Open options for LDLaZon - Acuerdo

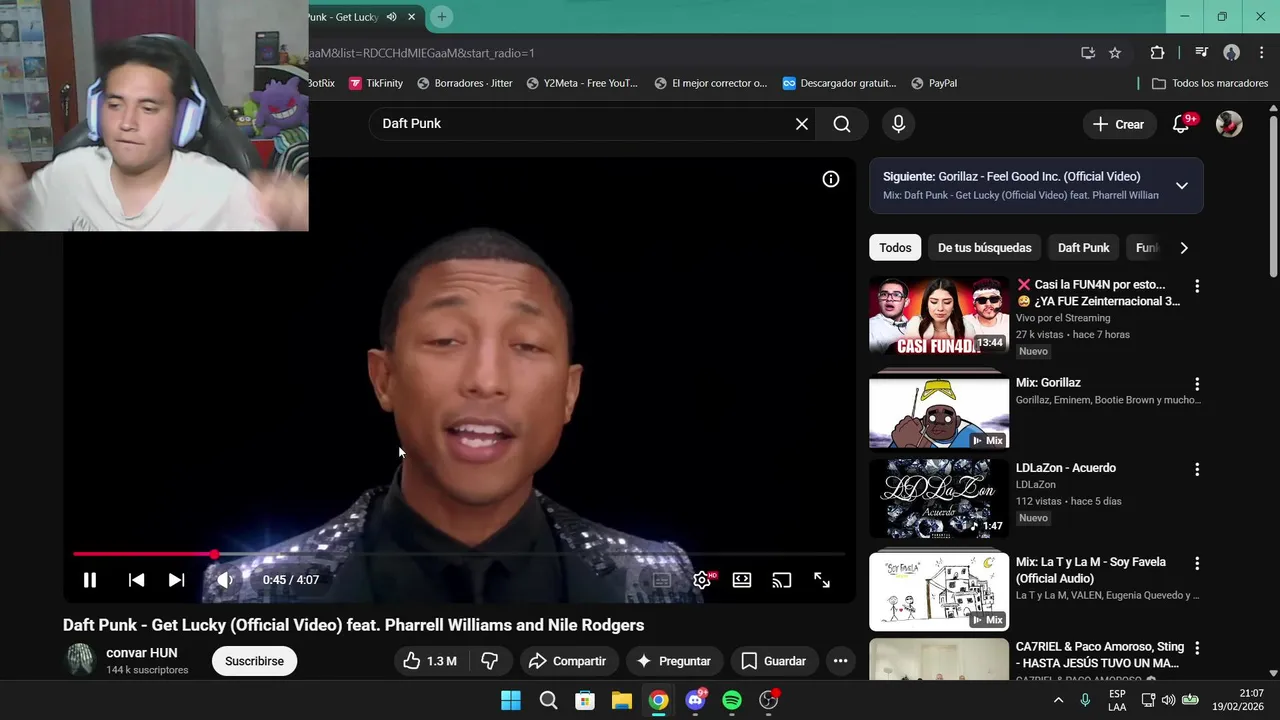click(x=1197, y=469)
